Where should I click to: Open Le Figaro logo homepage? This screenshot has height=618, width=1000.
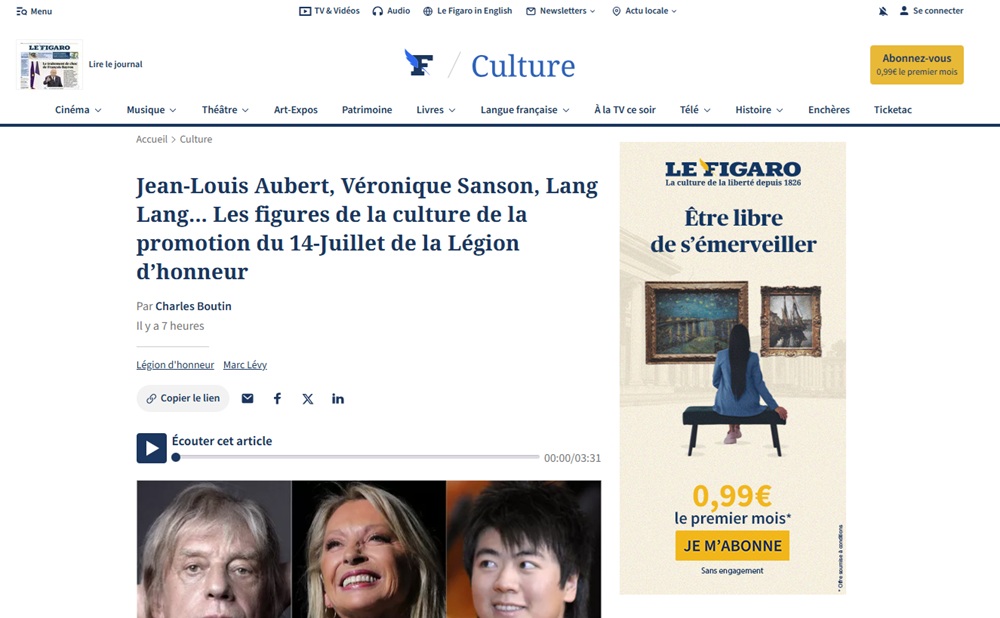(x=419, y=63)
